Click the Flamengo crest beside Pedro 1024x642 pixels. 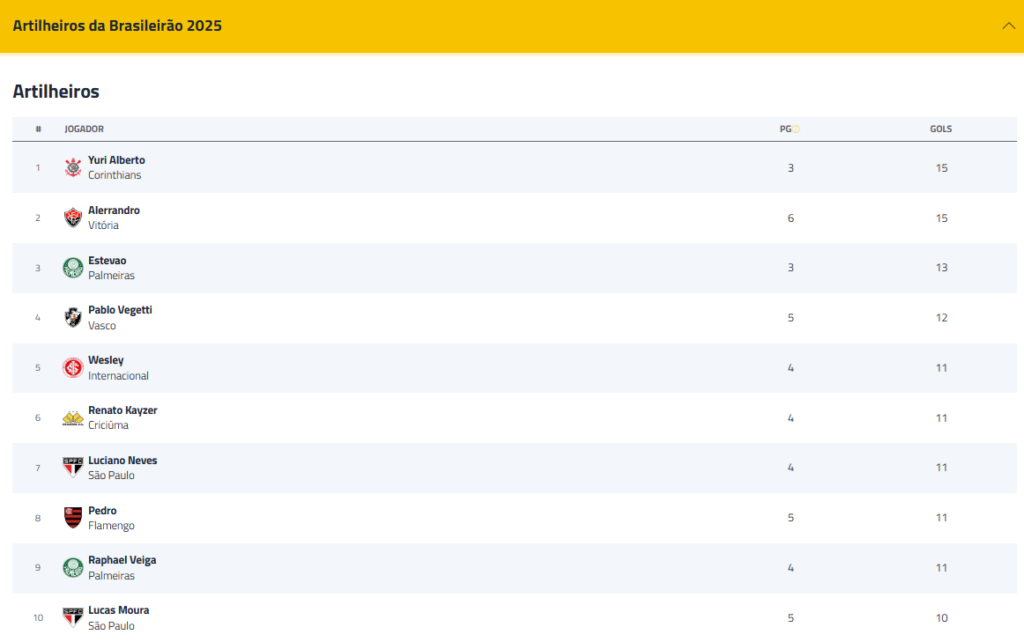click(x=72, y=518)
